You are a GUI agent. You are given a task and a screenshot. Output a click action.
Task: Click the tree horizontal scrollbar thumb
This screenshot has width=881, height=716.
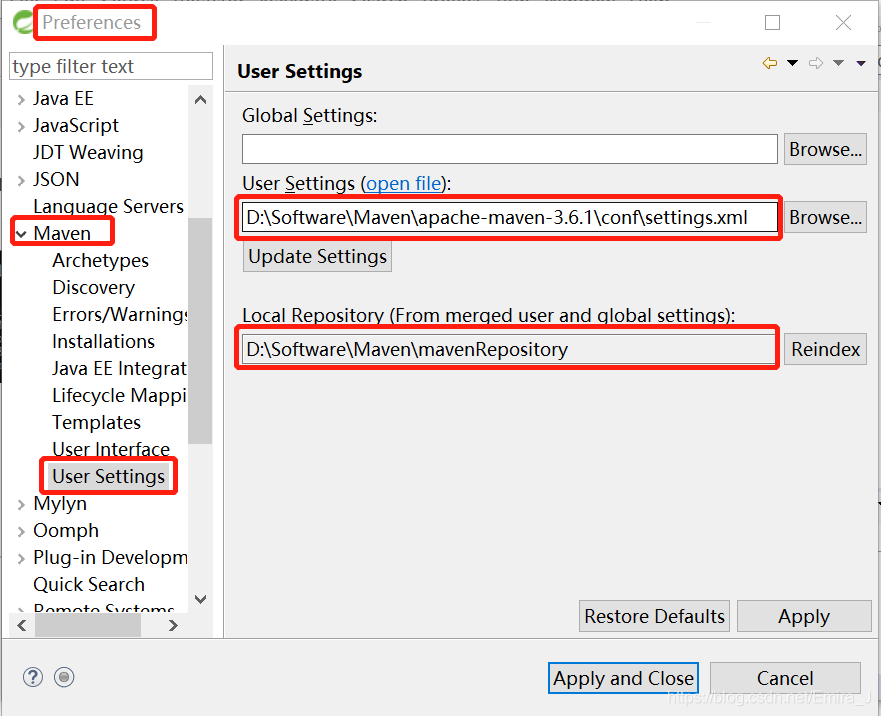pyautogui.click(x=88, y=625)
